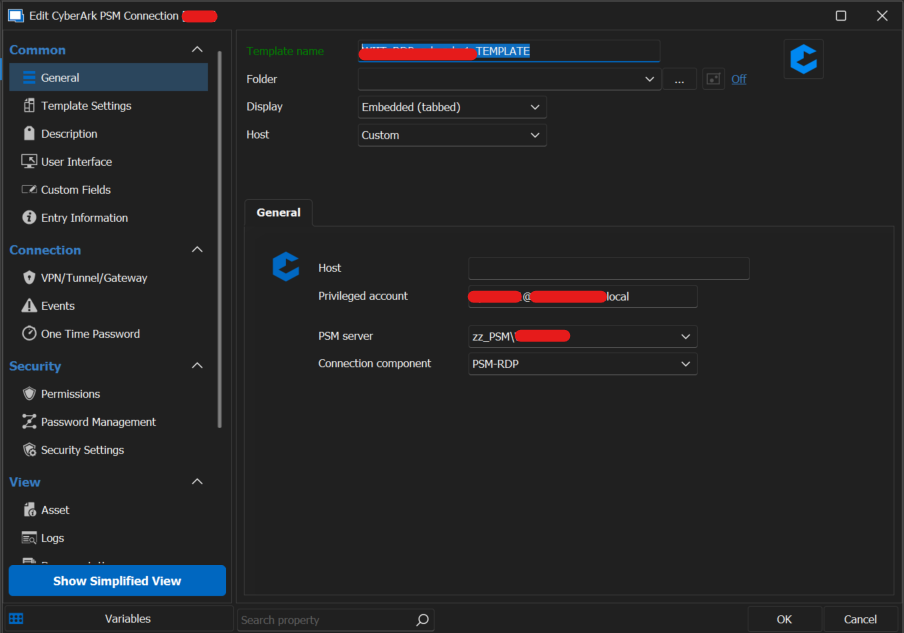Open Entry Information info icon
The image size is (904, 633).
point(29,217)
